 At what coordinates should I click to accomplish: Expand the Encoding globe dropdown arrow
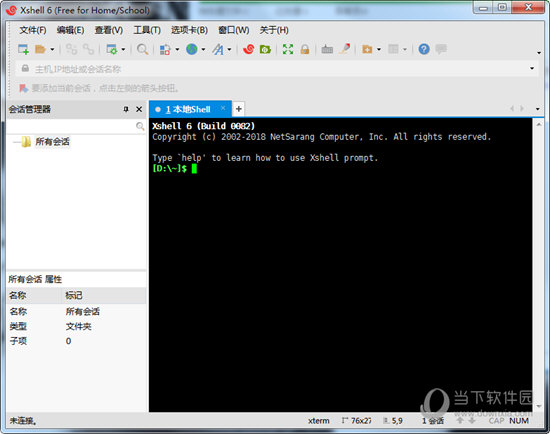(203, 49)
